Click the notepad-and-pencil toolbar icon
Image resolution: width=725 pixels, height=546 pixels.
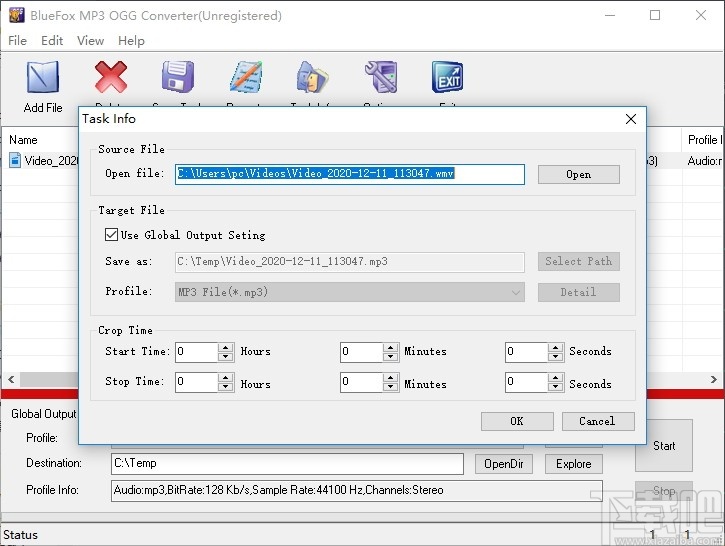pyautogui.click(x=246, y=77)
